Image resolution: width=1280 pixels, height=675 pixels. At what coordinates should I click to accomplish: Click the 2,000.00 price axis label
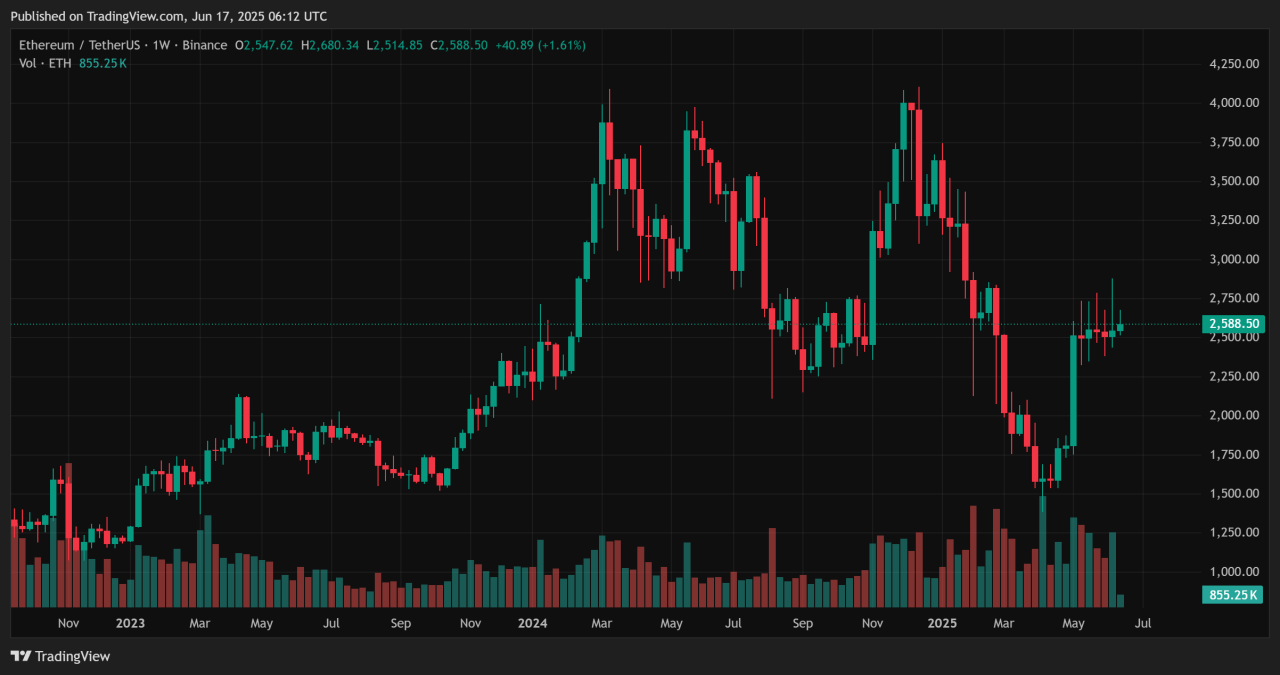point(1233,415)
